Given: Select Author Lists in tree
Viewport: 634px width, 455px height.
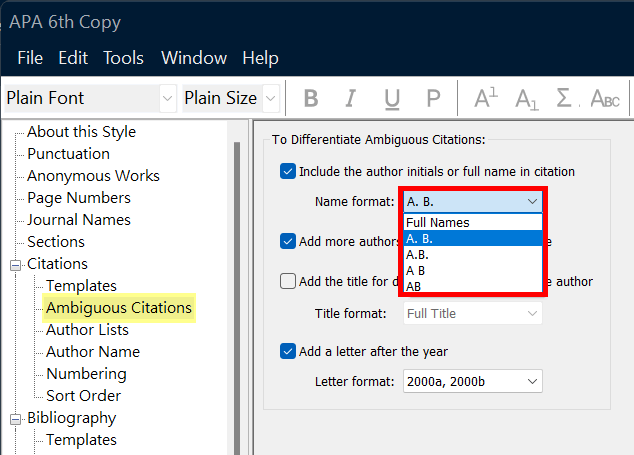Looking at the screenshot, I should tap(87, 330).
